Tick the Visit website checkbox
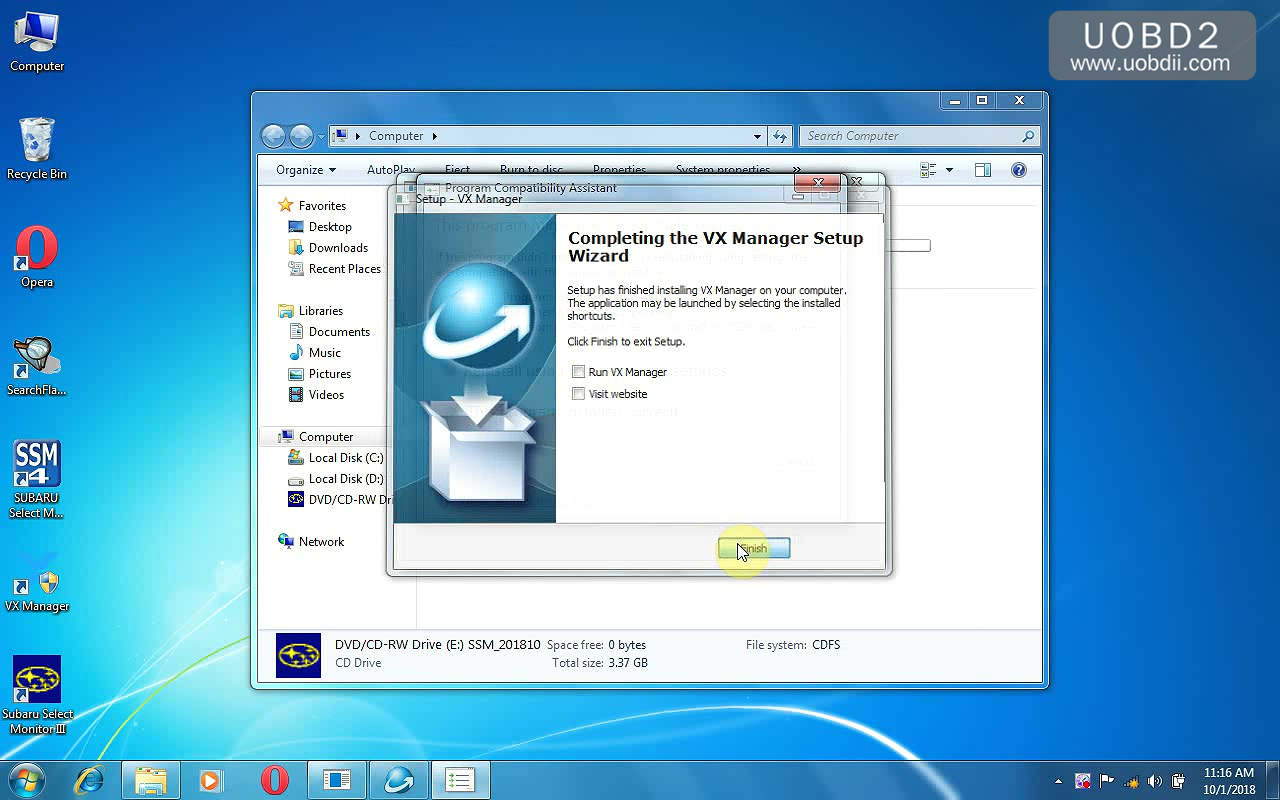Image resolution: width=1280 pixels, height=800 pixels. (578, 394)
